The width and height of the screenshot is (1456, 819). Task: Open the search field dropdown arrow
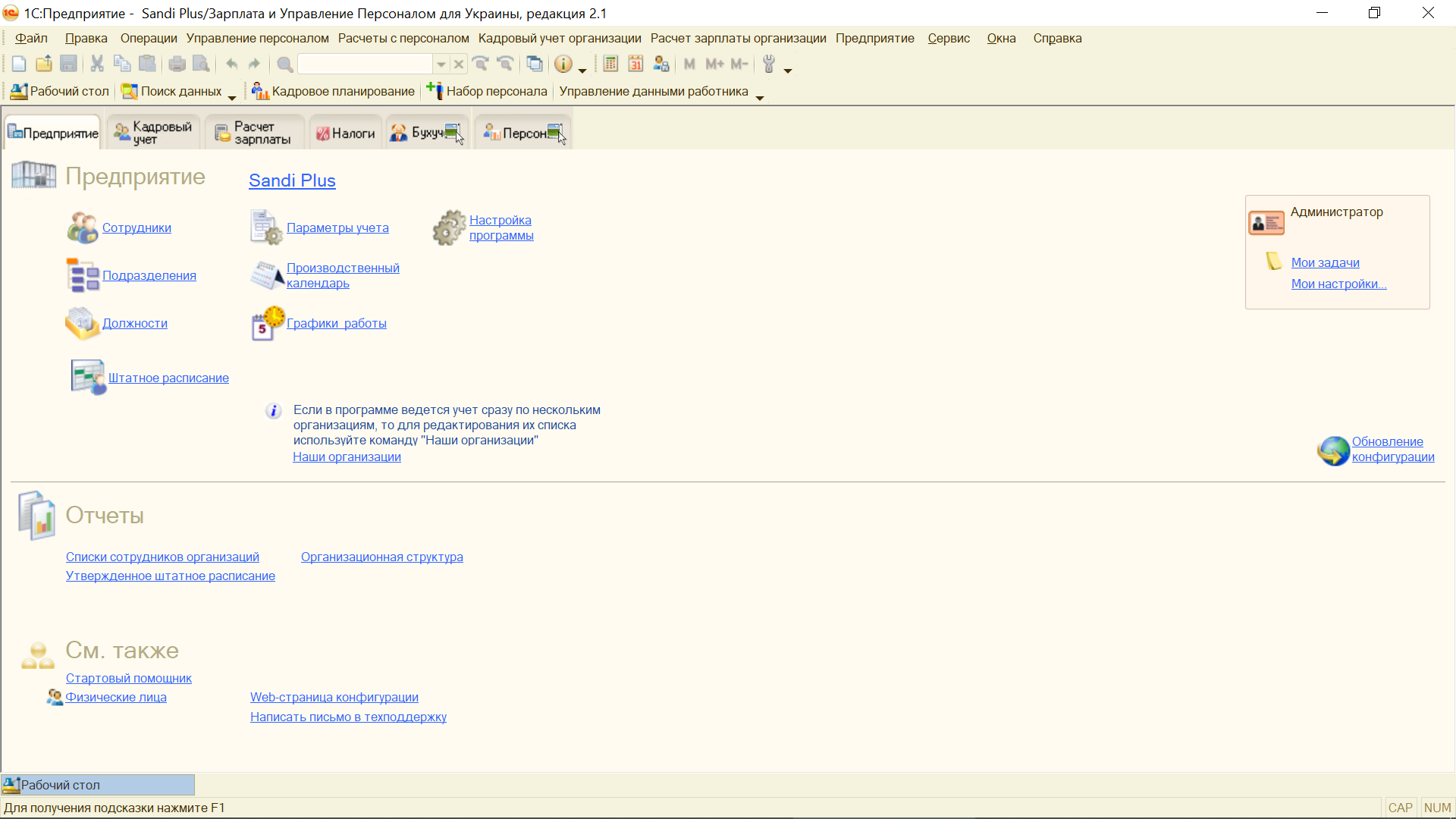441,64
